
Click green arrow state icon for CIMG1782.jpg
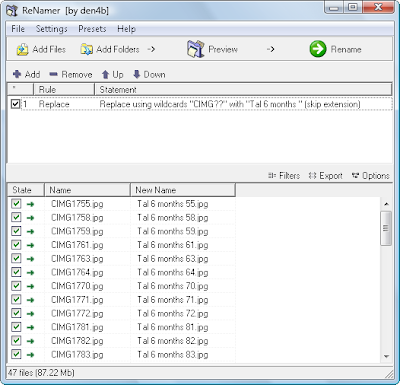(x=30, y=341)
